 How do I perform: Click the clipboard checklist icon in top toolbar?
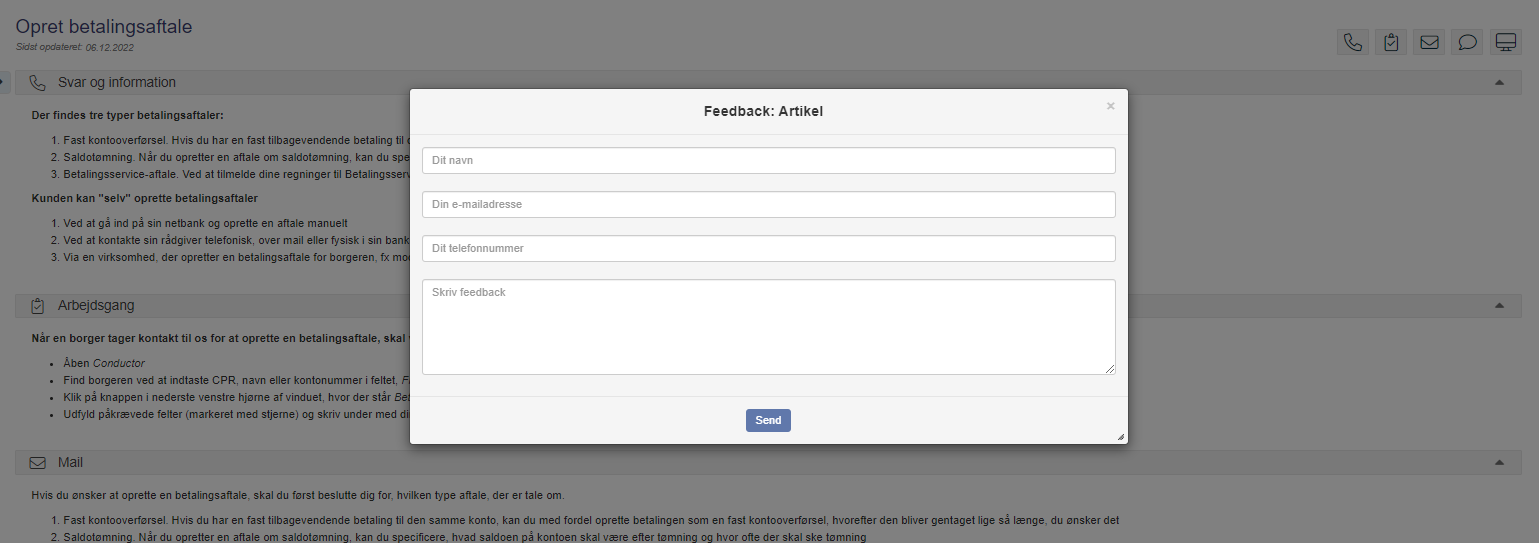click(1391, 42)
